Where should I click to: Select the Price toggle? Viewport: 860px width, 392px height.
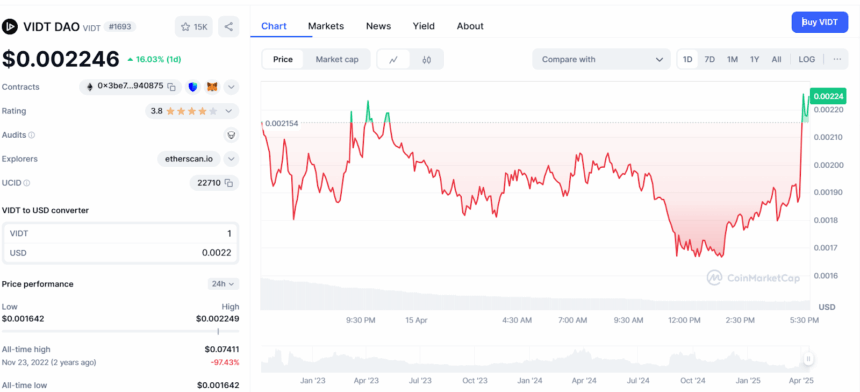283,59
